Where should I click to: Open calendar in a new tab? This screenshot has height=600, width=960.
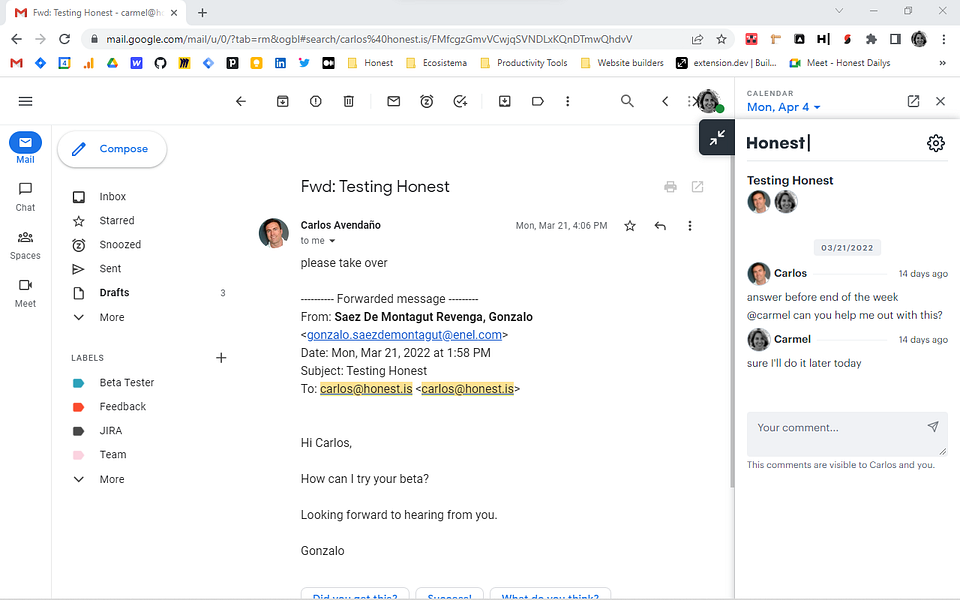pyautogui.click(x=913, y=101)
